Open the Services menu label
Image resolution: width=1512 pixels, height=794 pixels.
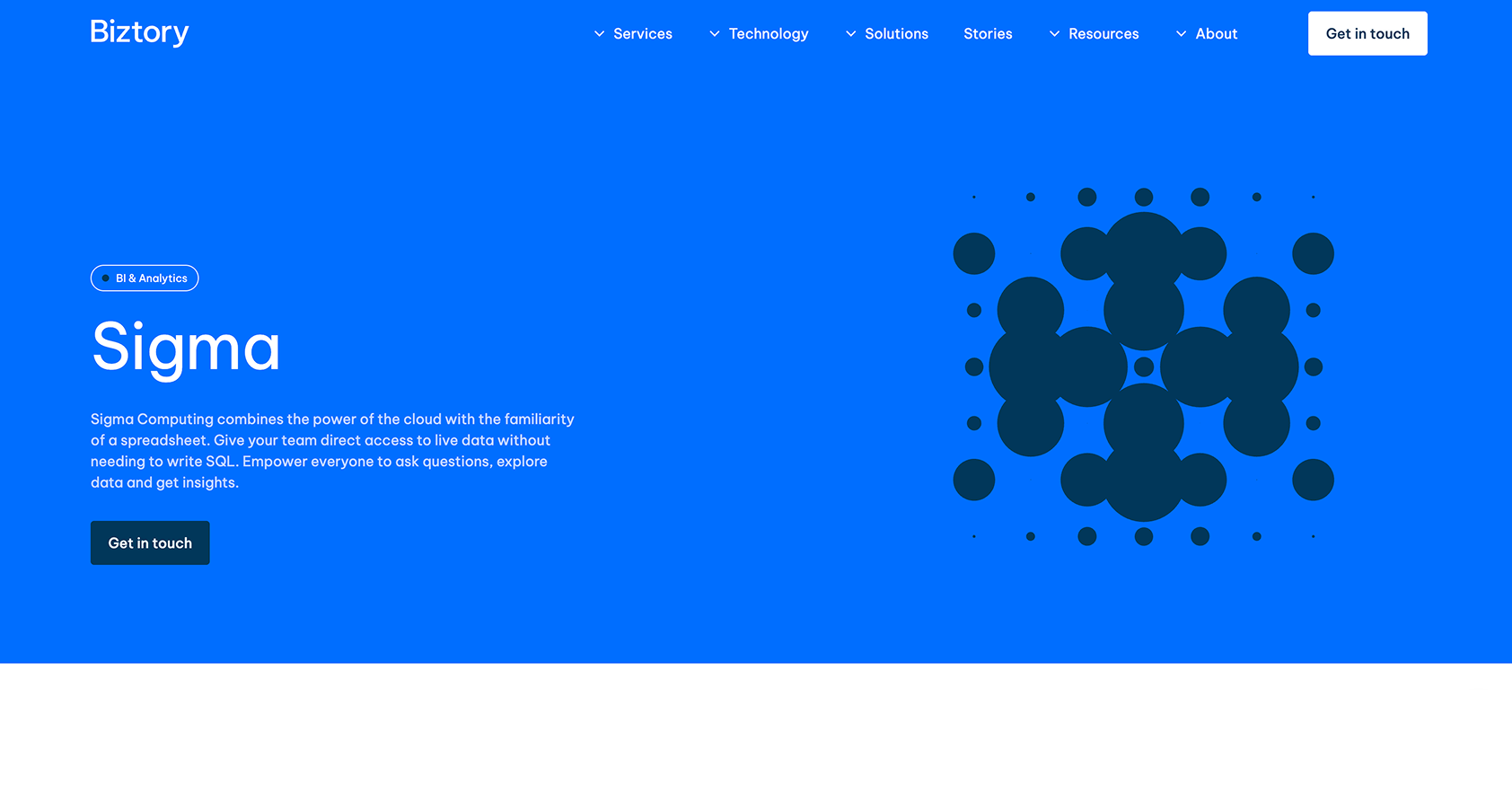pyautogui.click(x=643, y=34)
